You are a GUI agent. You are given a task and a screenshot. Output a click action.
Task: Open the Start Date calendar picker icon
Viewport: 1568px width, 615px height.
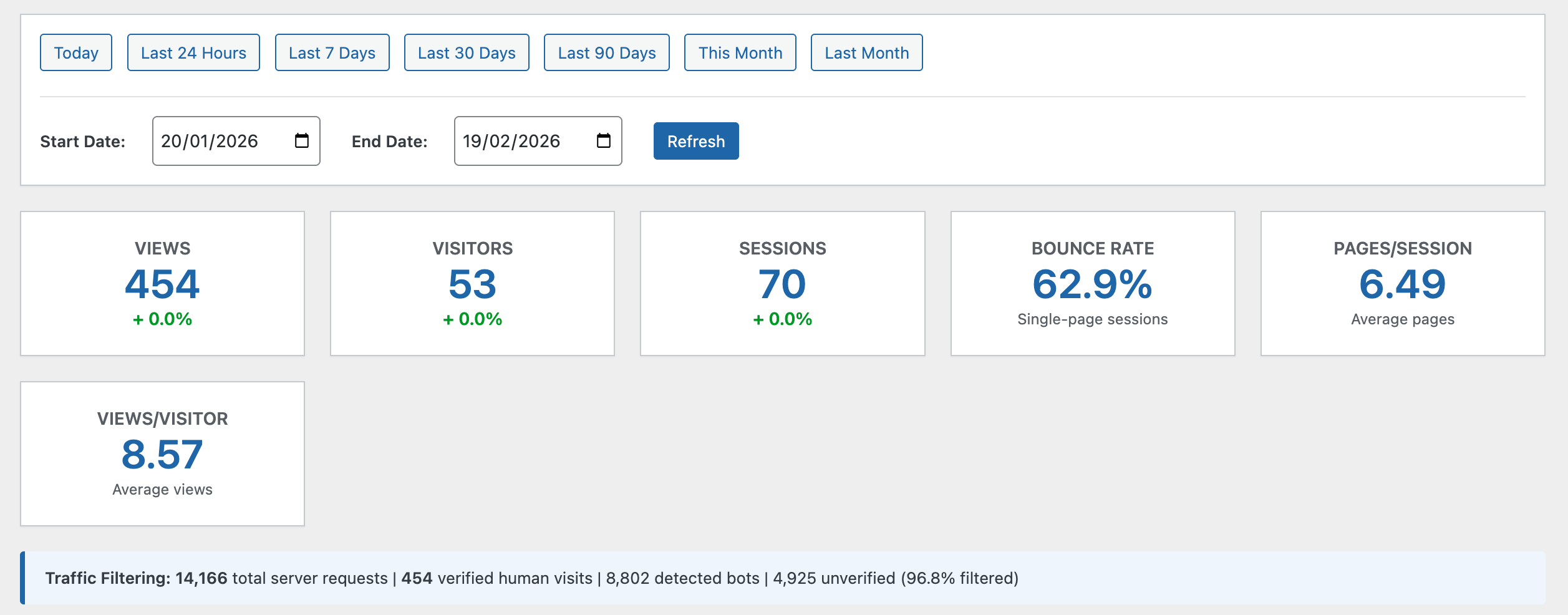click(302, 141)
